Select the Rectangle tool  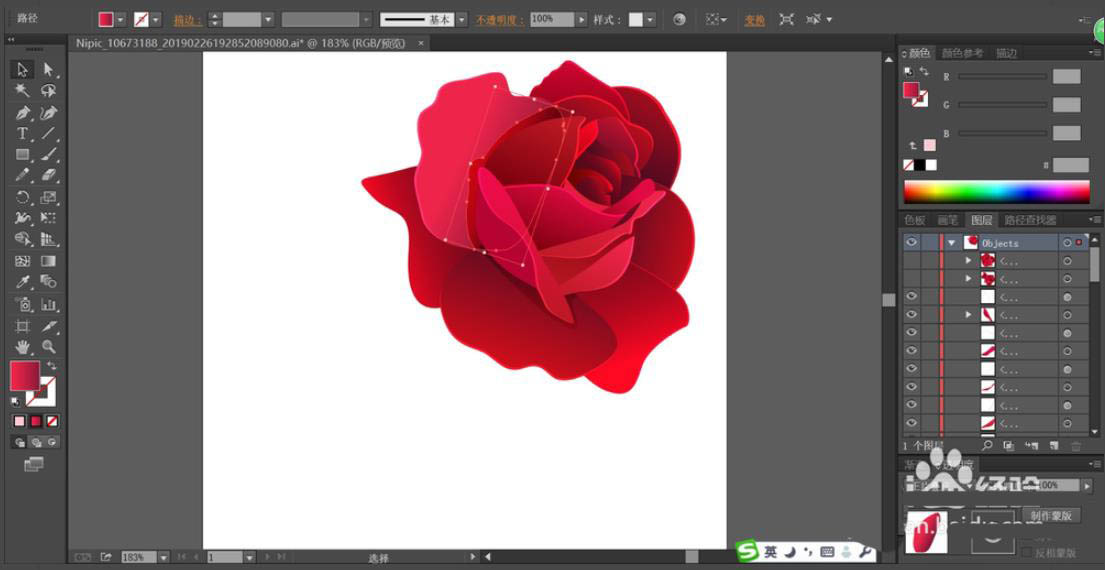click(x=23, y=154)
